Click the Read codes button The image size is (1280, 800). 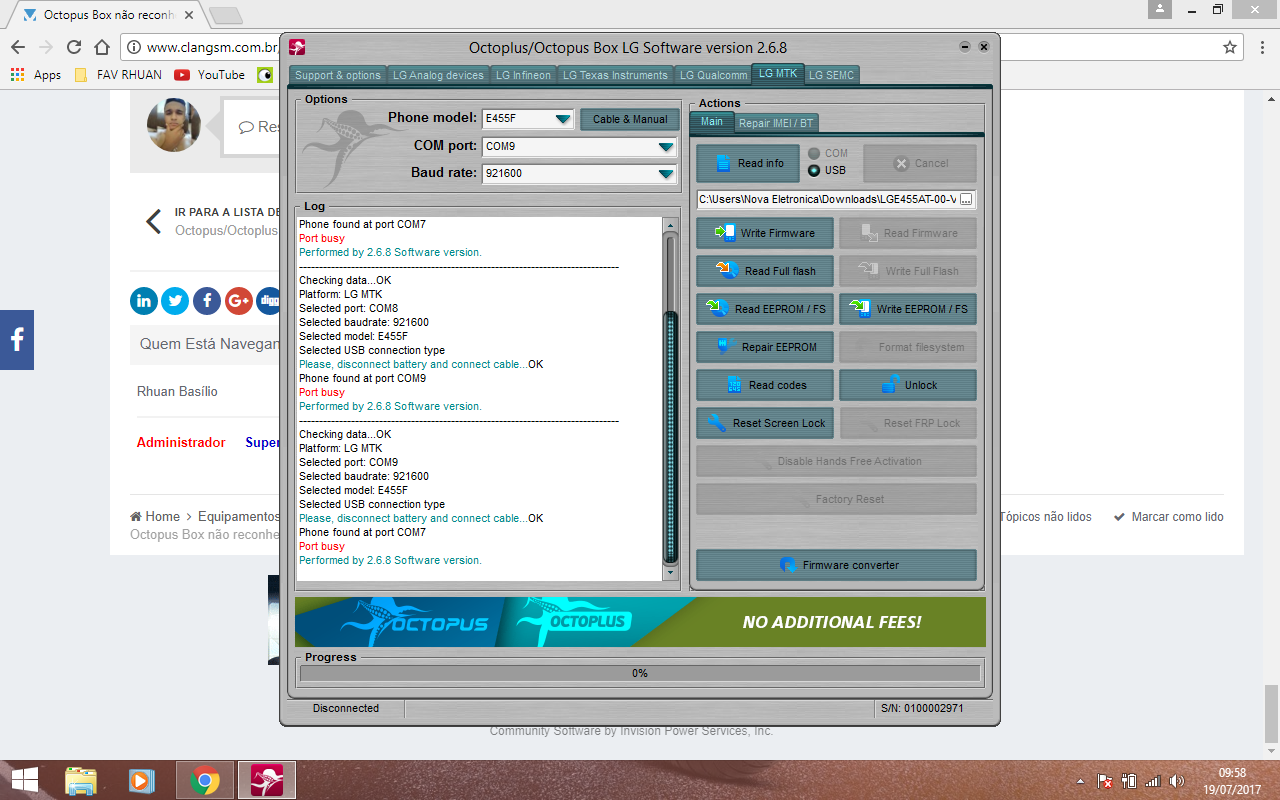coord(765,385)
